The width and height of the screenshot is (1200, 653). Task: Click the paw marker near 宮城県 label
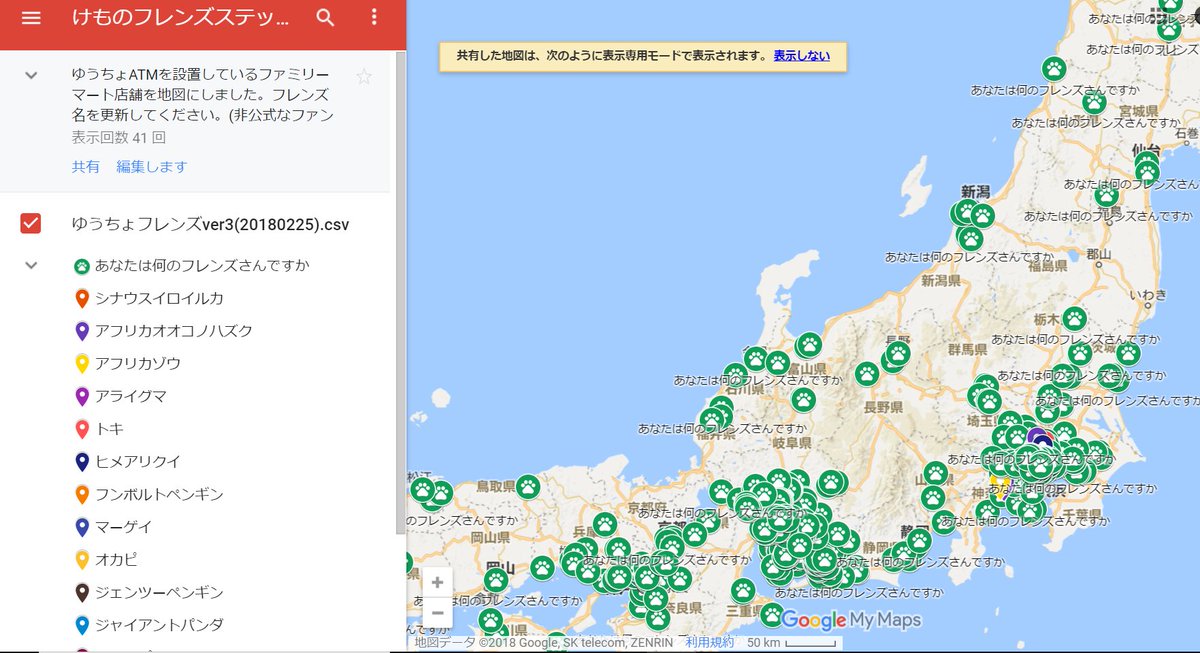coord(1094,102)
